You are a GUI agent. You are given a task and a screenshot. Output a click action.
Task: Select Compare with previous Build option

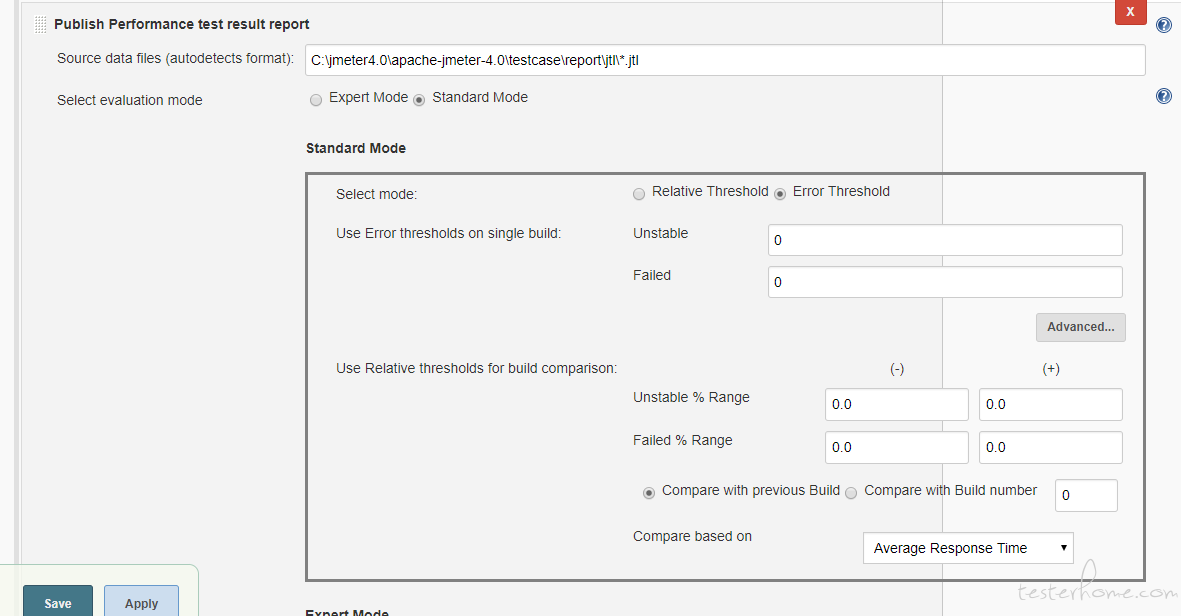(x=649, y=492)
